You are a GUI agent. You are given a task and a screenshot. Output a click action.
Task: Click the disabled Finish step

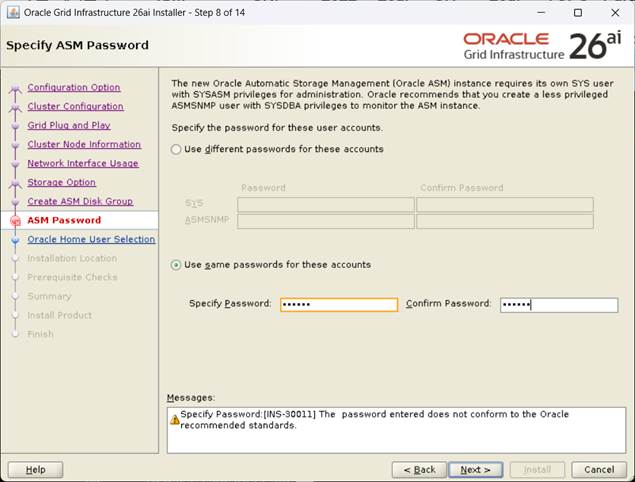tap(40, 335)
